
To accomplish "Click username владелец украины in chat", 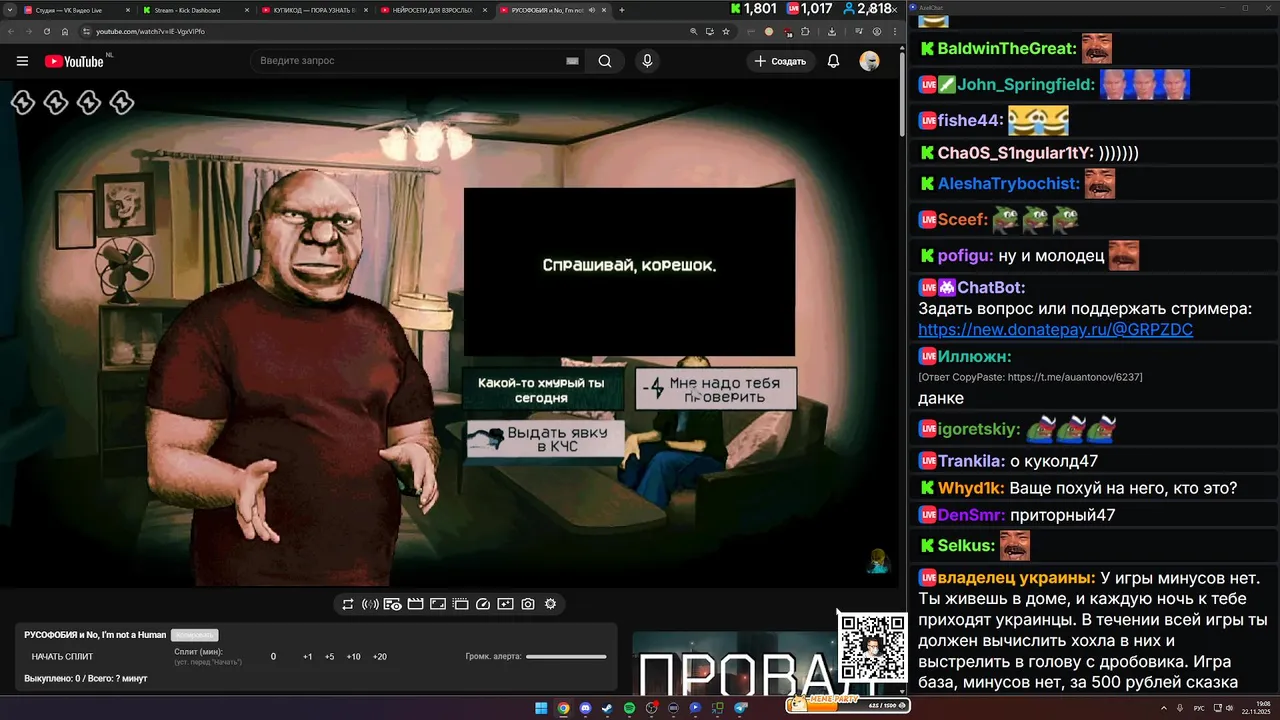I will 1016,578.
